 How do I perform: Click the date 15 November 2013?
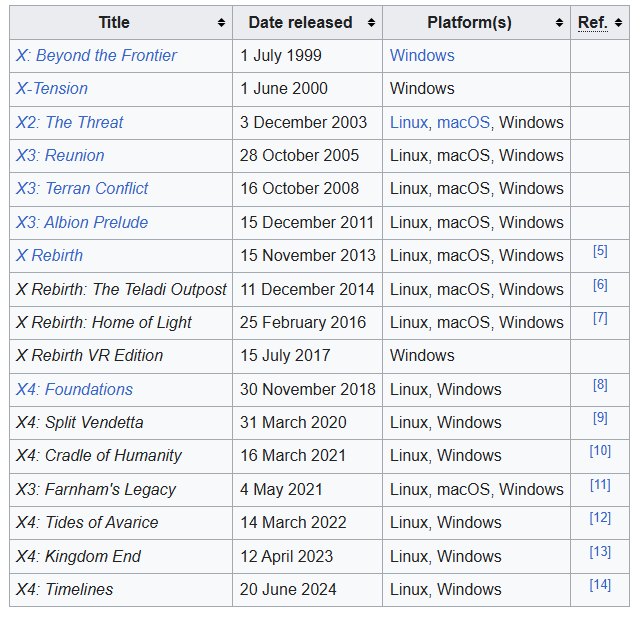click(308, 256)
